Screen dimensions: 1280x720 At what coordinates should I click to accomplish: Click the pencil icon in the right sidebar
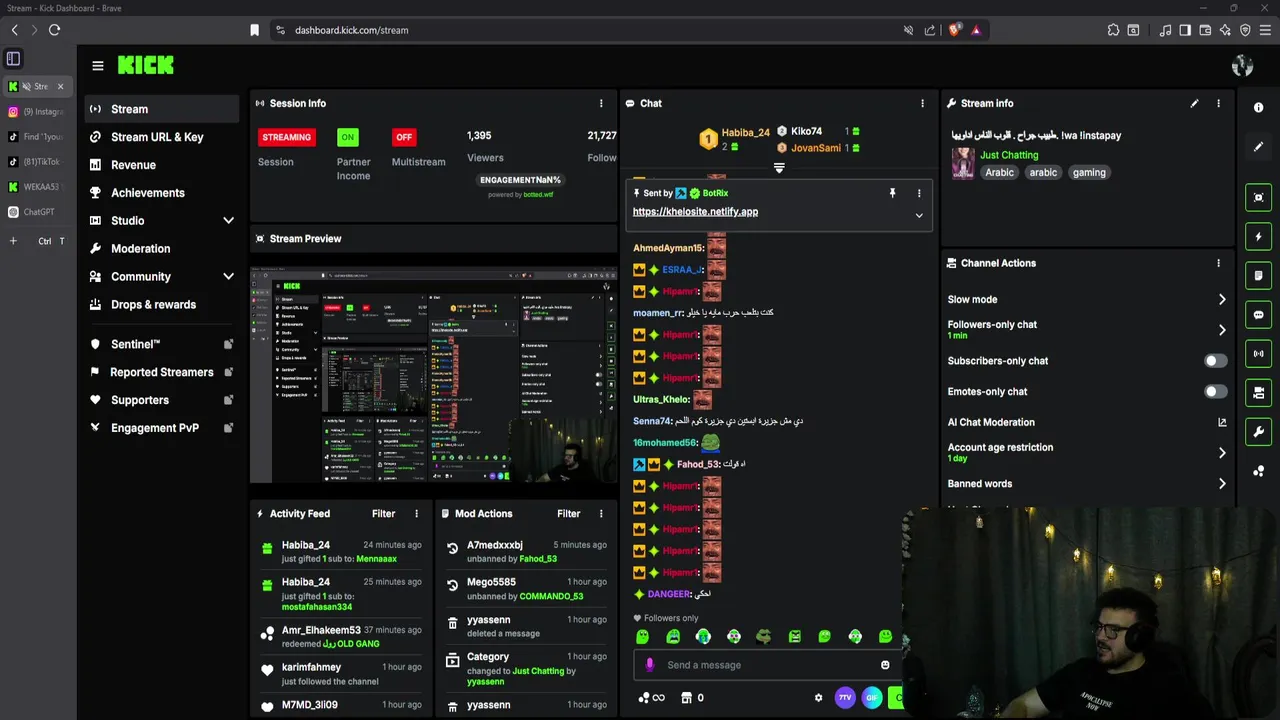click(1258, 147)
